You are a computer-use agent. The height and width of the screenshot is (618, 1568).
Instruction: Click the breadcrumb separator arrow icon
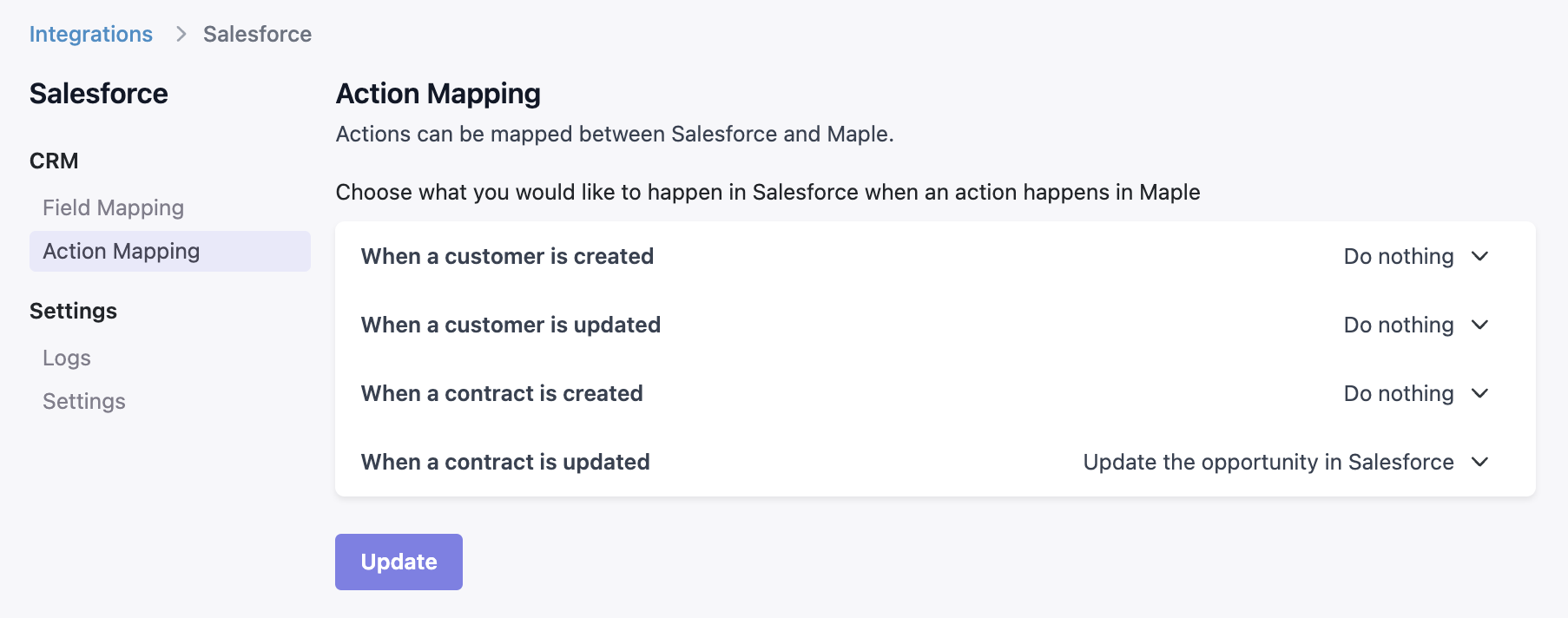pos(181,34)
